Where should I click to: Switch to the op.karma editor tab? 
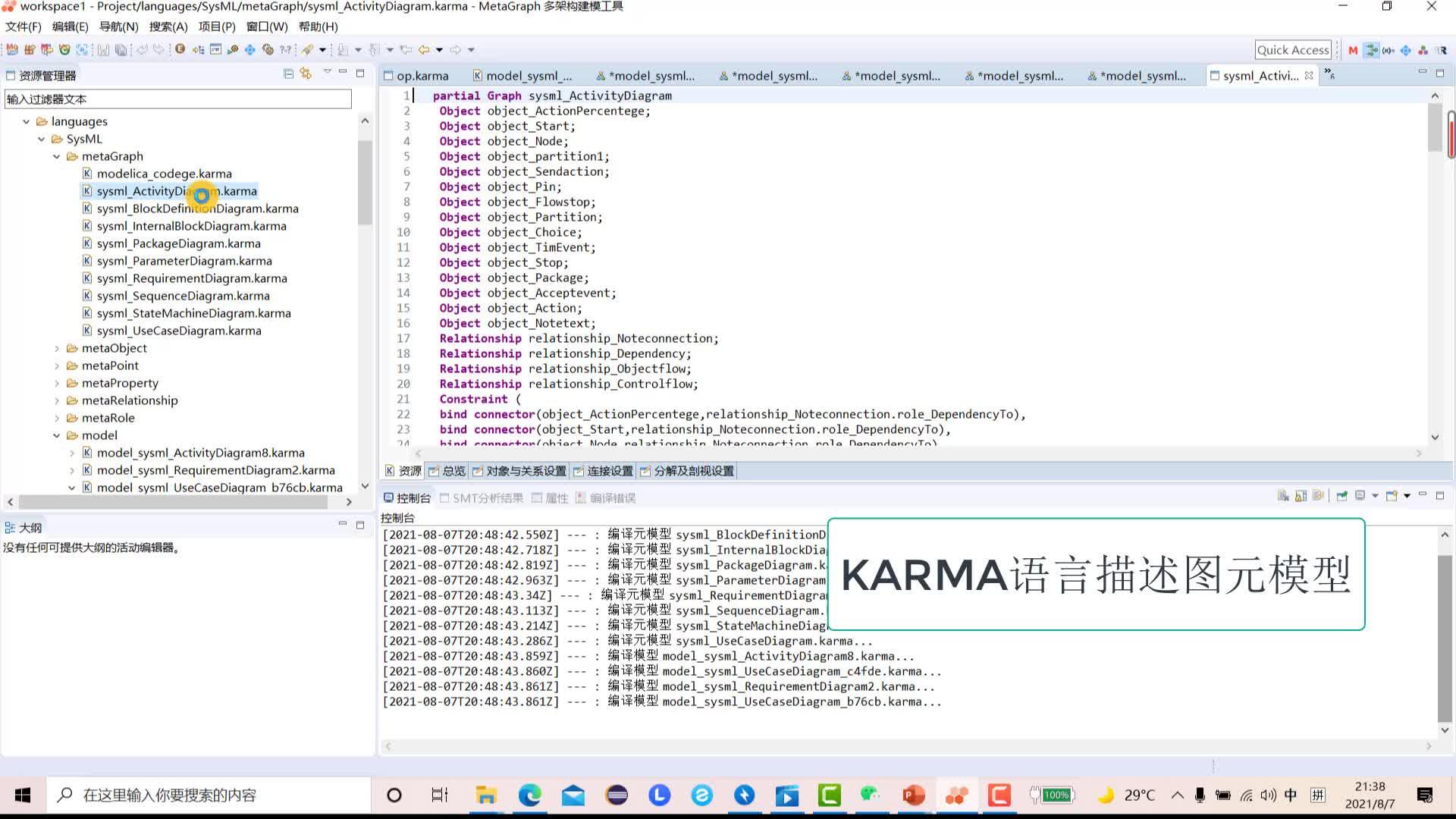pyautogui.click(x=422, y=76)
